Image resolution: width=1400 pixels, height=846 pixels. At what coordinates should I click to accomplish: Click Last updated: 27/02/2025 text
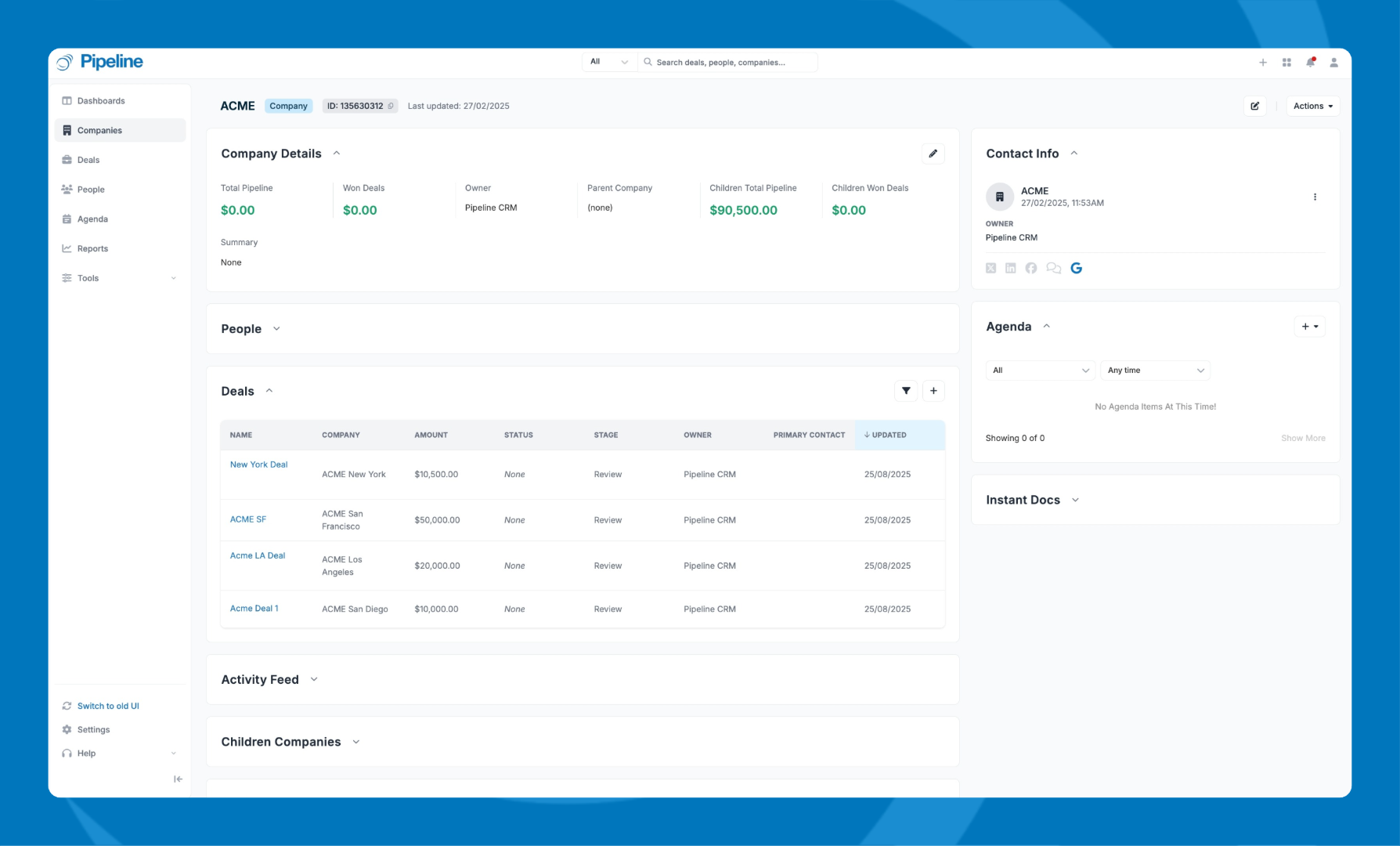click(x=458, y=107)
